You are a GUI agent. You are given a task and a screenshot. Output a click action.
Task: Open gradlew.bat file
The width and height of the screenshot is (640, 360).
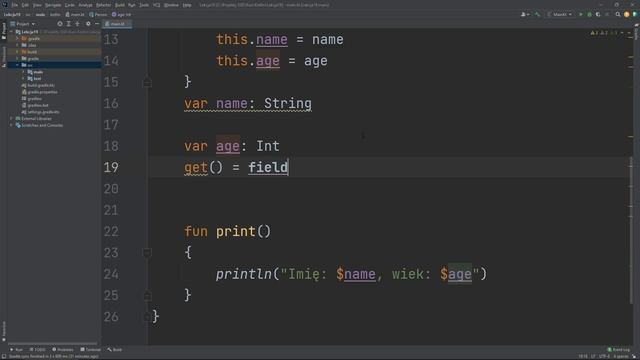35,105
